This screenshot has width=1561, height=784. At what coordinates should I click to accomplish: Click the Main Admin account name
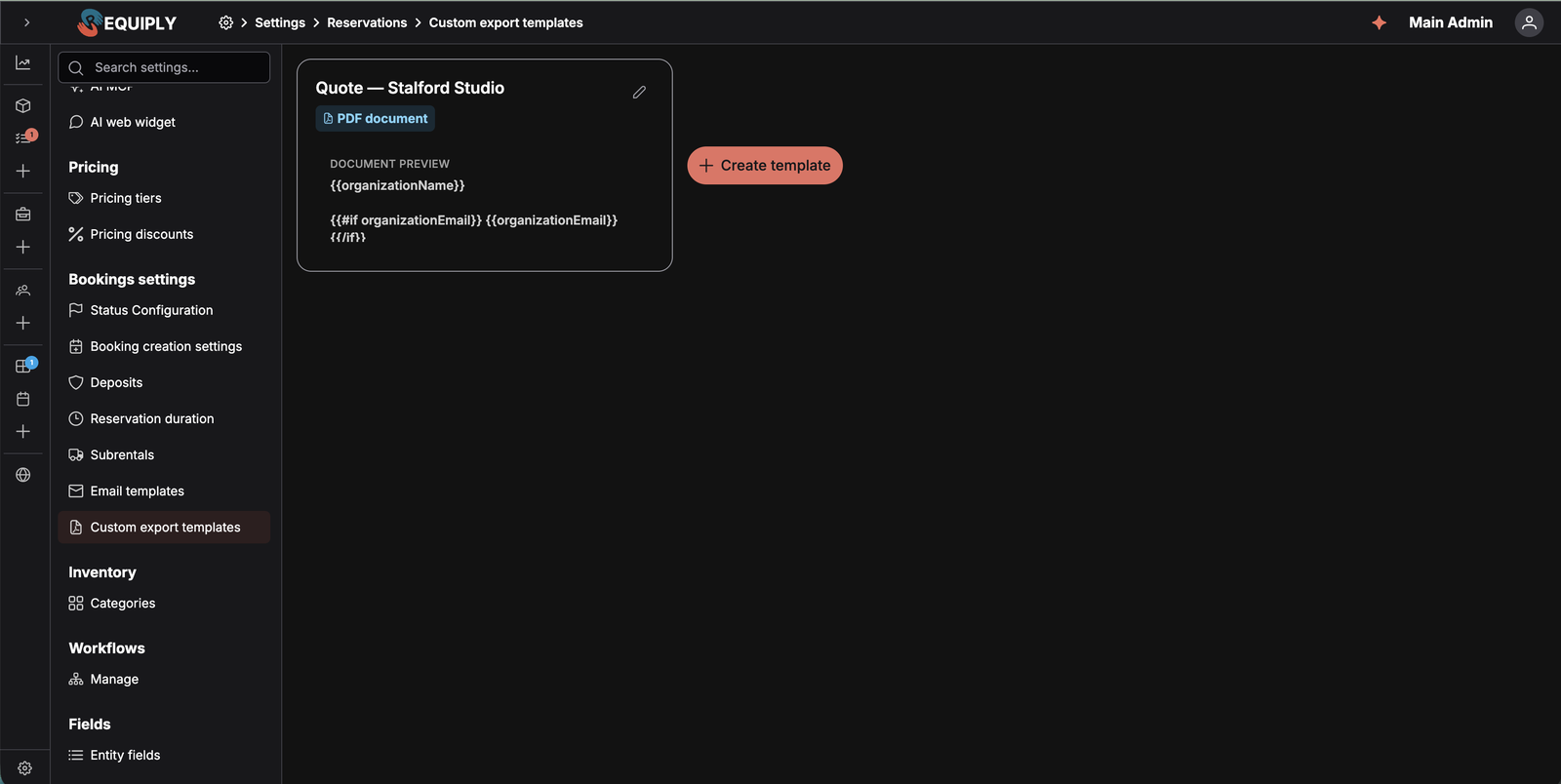click(x=1451, y=22)
